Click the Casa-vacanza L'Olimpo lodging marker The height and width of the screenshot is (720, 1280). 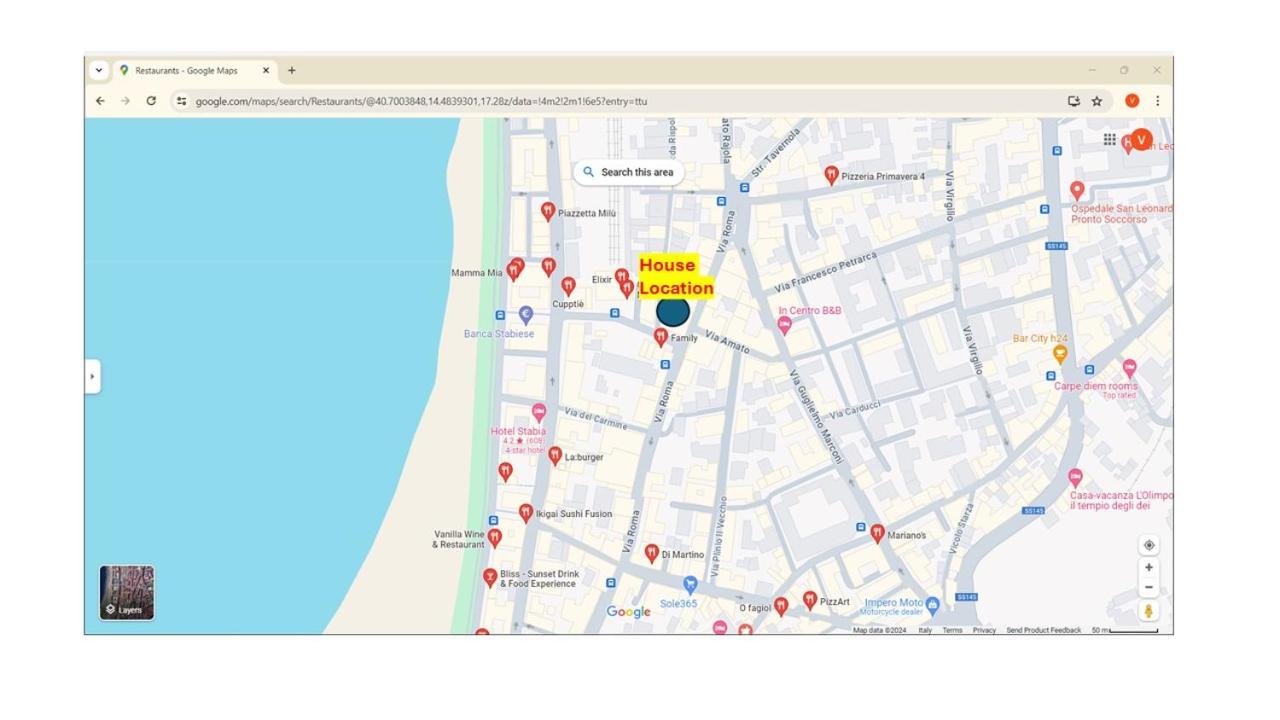tap(1075, 478)
